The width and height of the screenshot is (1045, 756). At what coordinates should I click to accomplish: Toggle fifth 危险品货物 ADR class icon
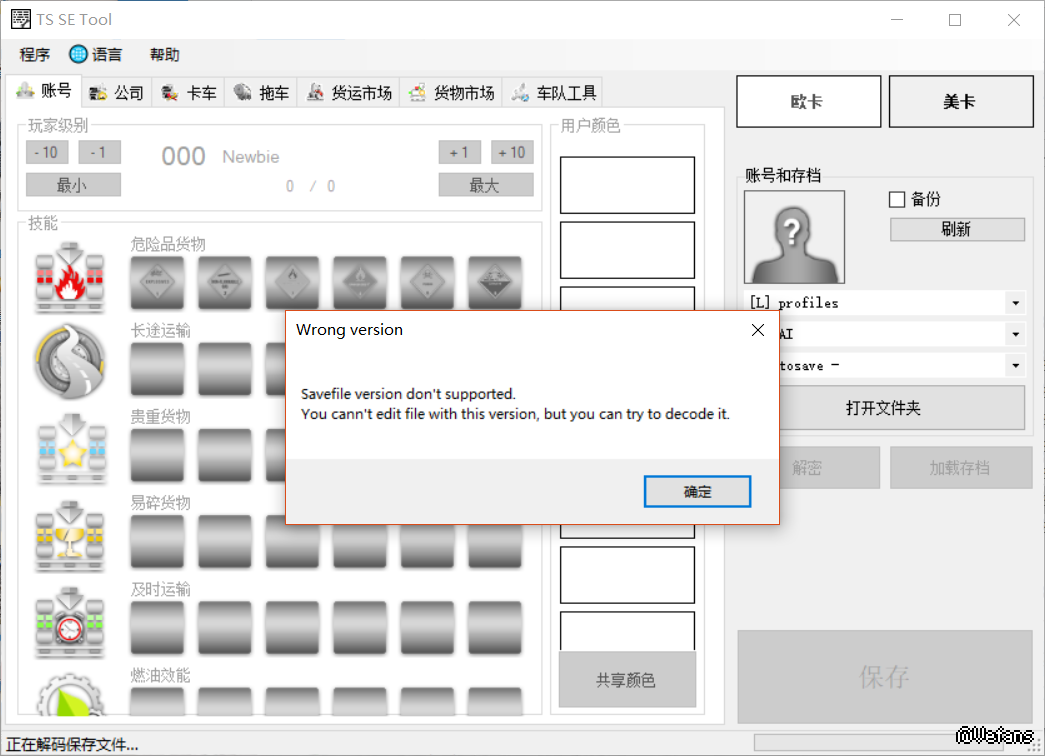tap(427, 283)
